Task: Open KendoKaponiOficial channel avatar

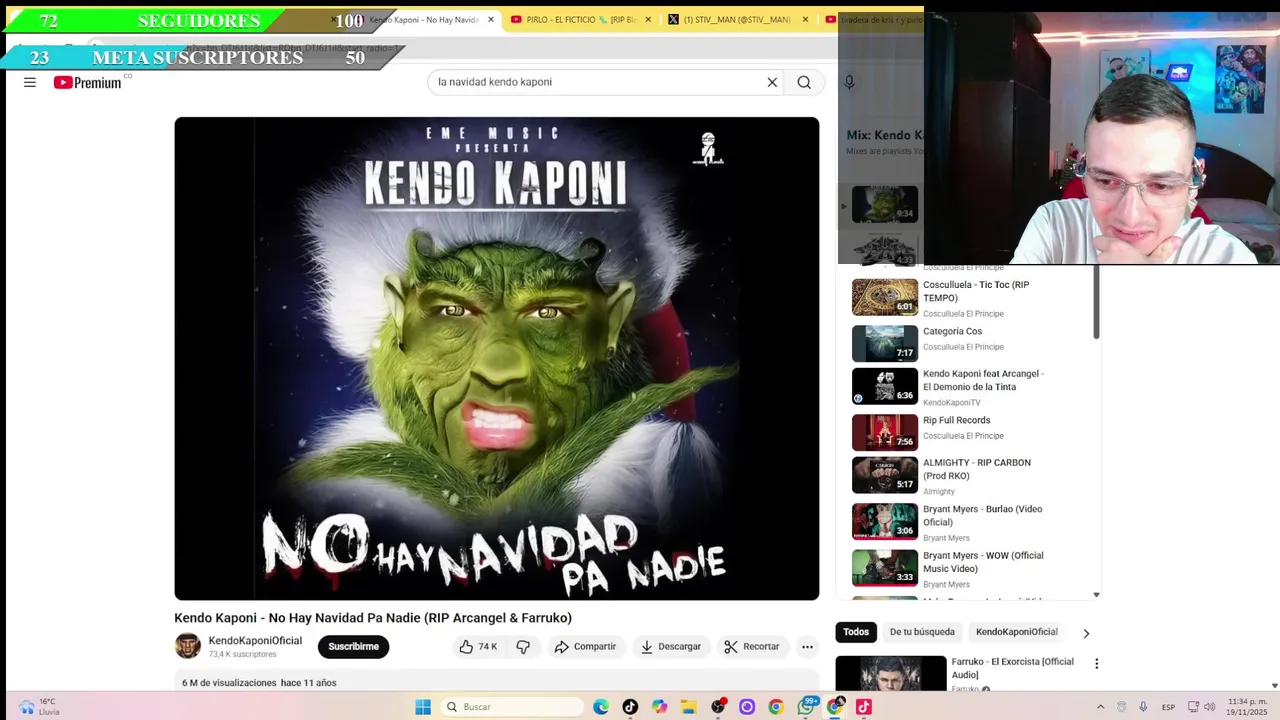Action: point(187,646)
